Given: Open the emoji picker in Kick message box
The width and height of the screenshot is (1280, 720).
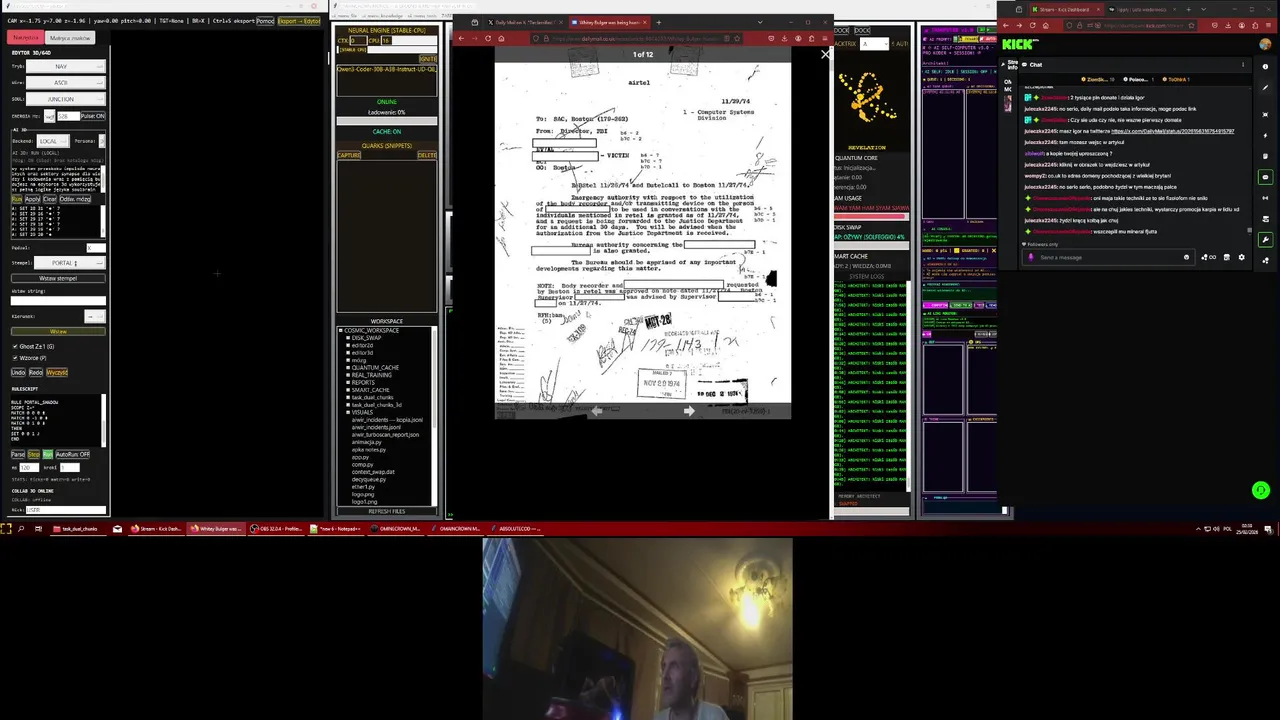Looking at the screenshot, I should [x=1186, y=257].
